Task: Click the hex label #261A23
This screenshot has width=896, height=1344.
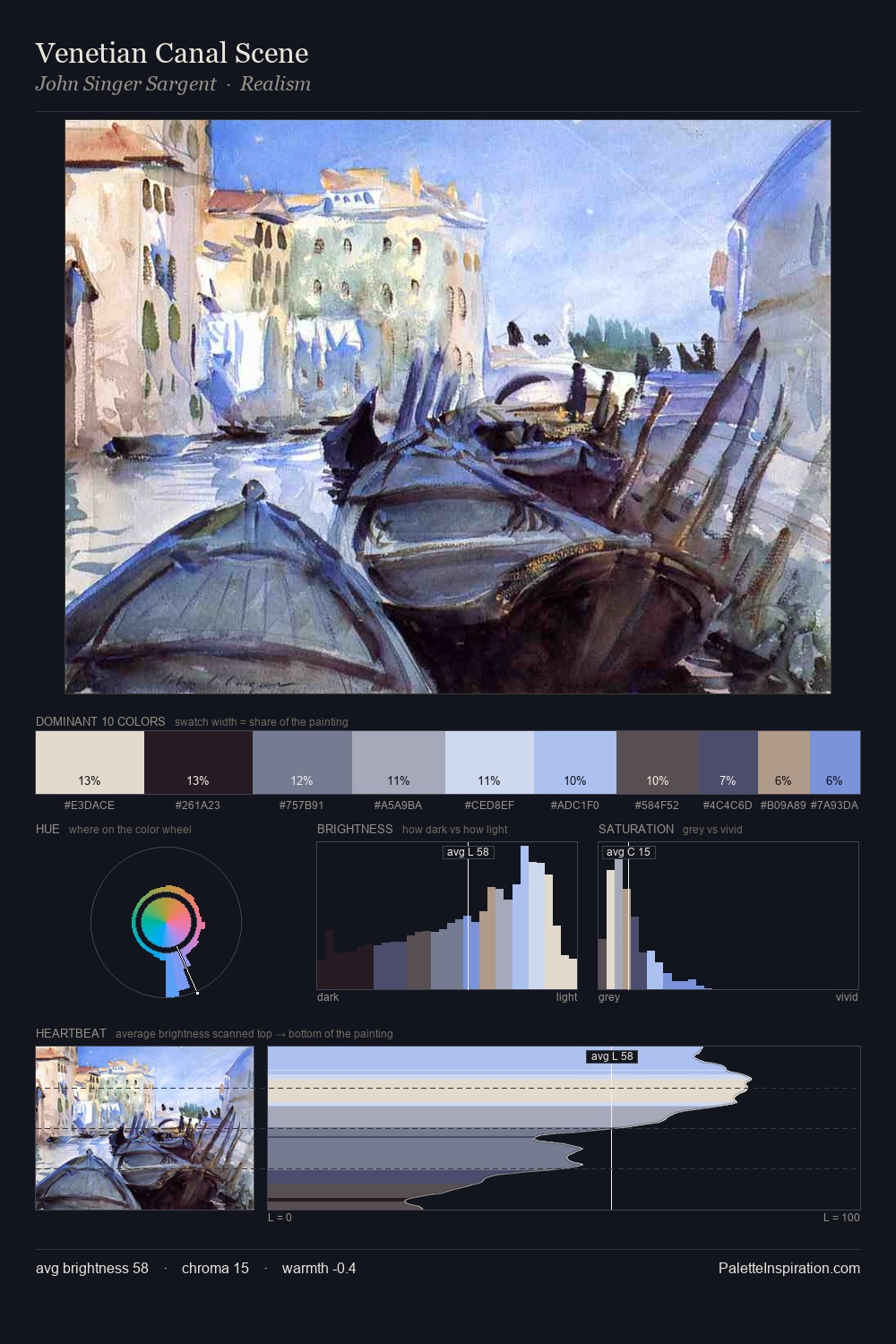Action: (198, 805)
